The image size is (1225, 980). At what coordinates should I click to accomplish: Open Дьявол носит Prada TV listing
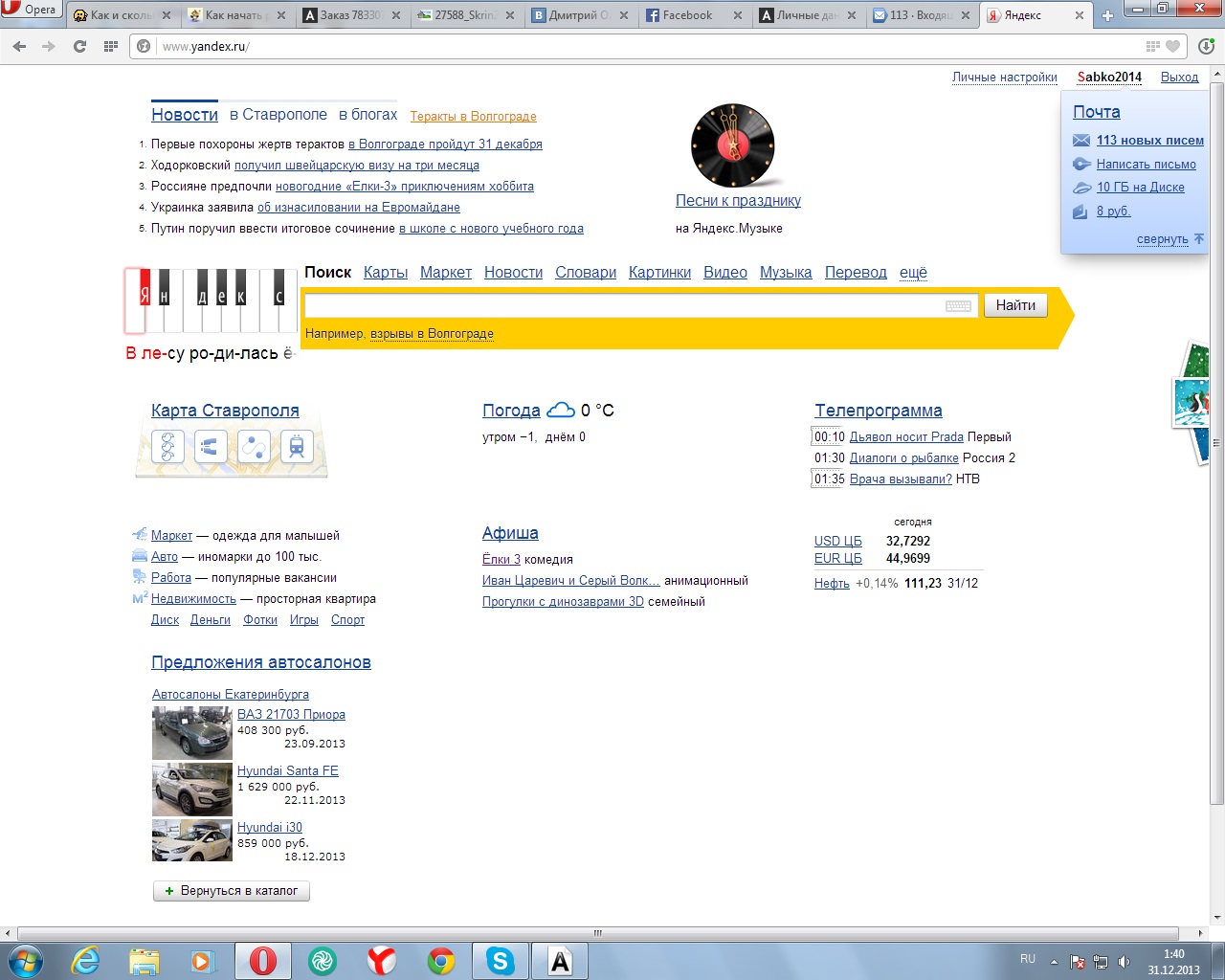tap(906, 437)
